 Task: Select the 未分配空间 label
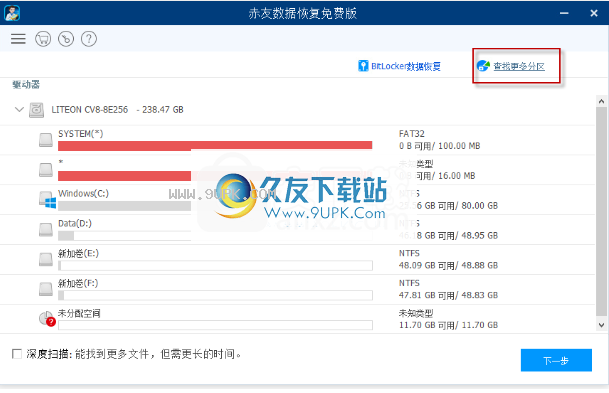(79, 313)
